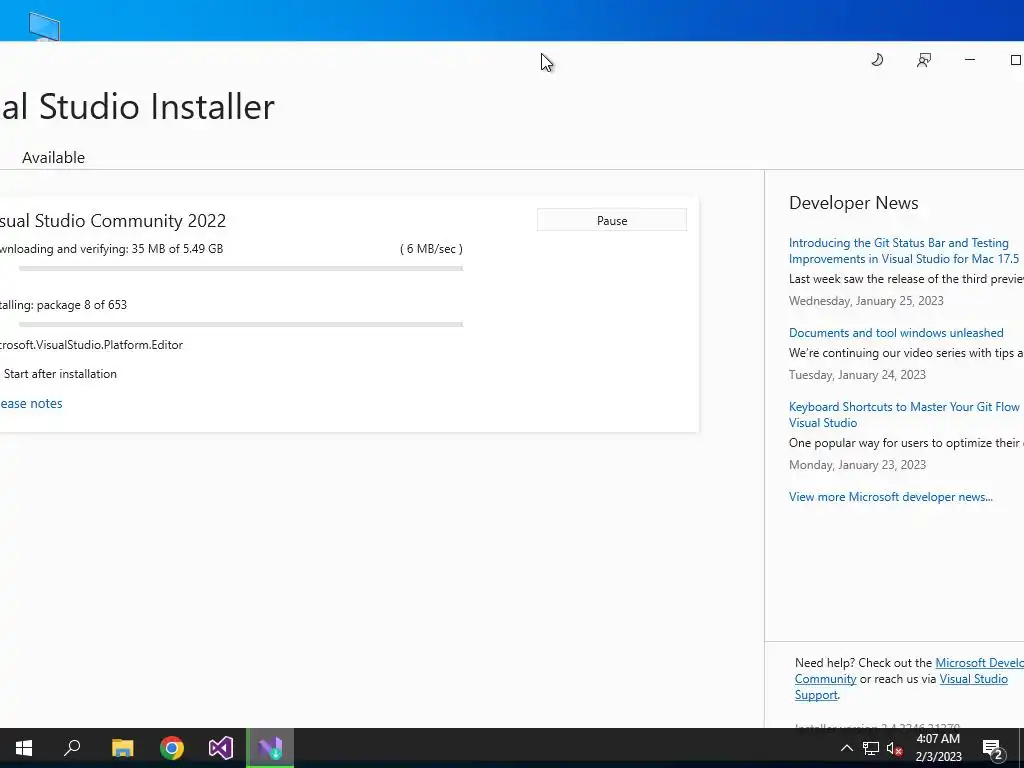Select the 6 MB/sec download speed text
The height and width of the screenshot is (768, 1024).
point(431,249)
